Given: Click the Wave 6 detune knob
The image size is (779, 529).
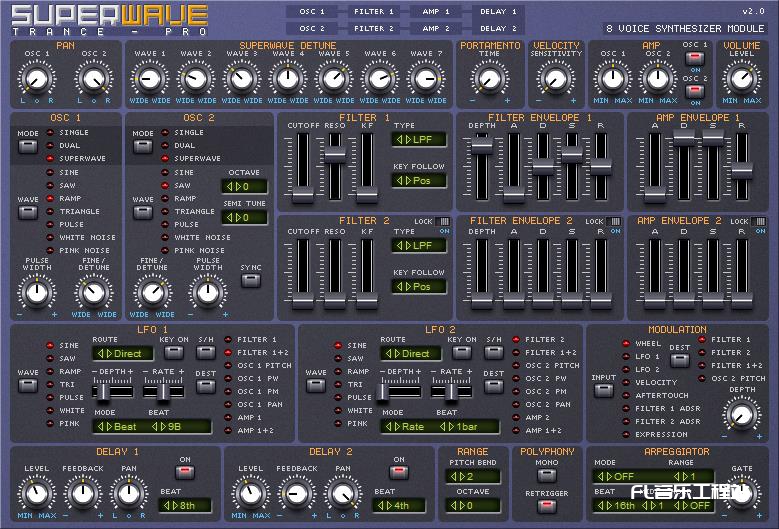Looking at the screenshot, I should click(380, 78).
